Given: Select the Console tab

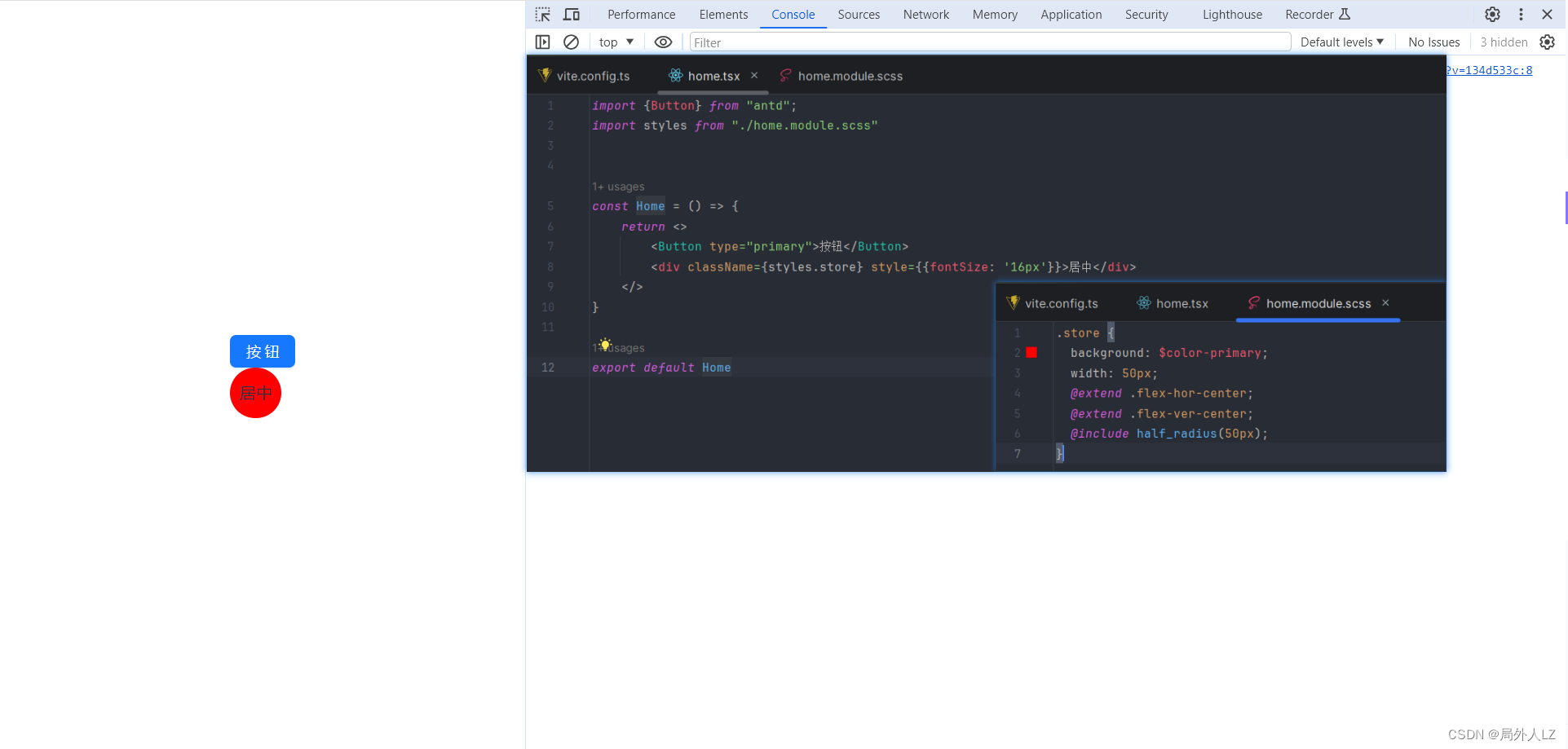Looking at the screenshot, I should pos(793,15).
